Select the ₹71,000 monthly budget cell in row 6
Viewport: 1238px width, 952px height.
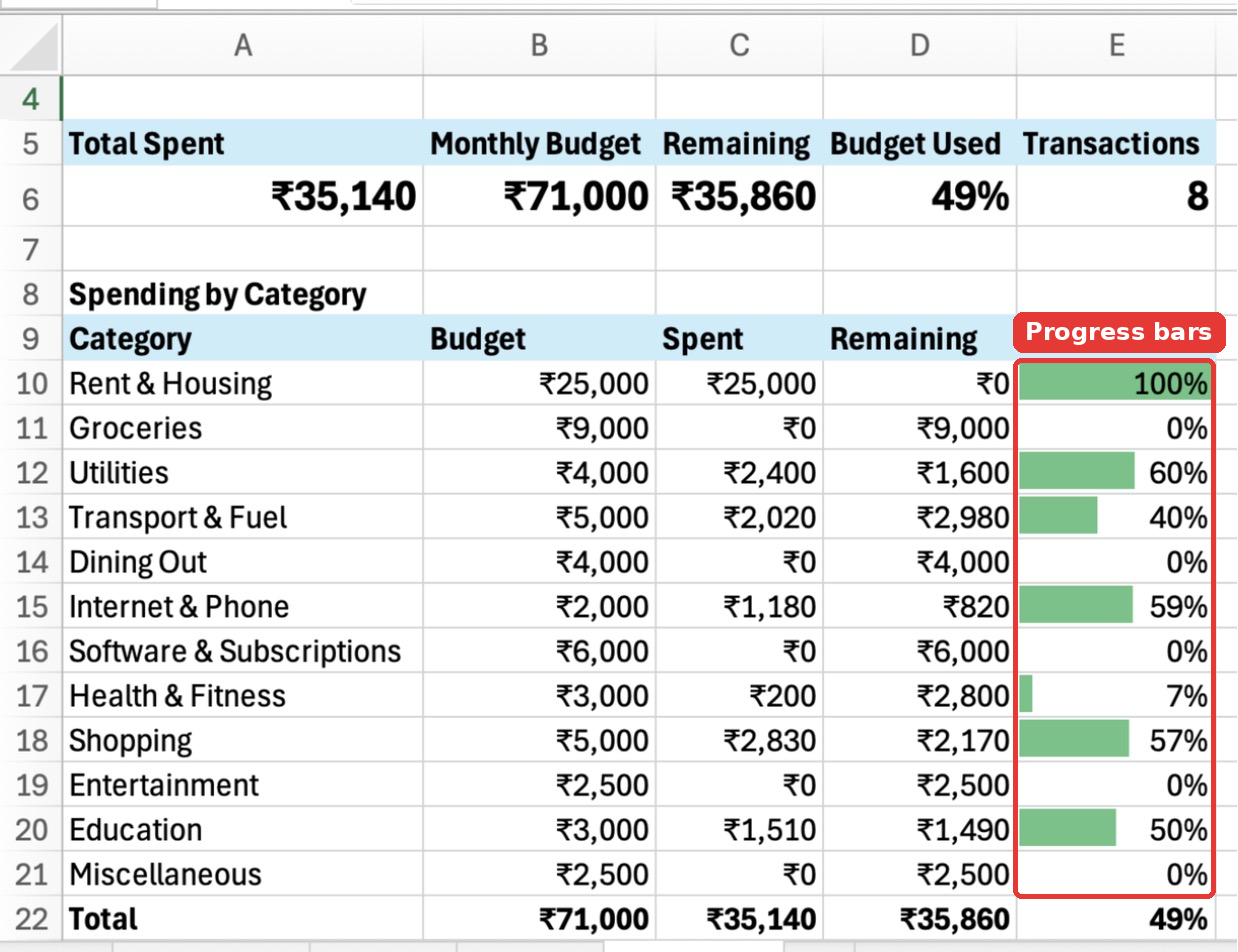540,197
